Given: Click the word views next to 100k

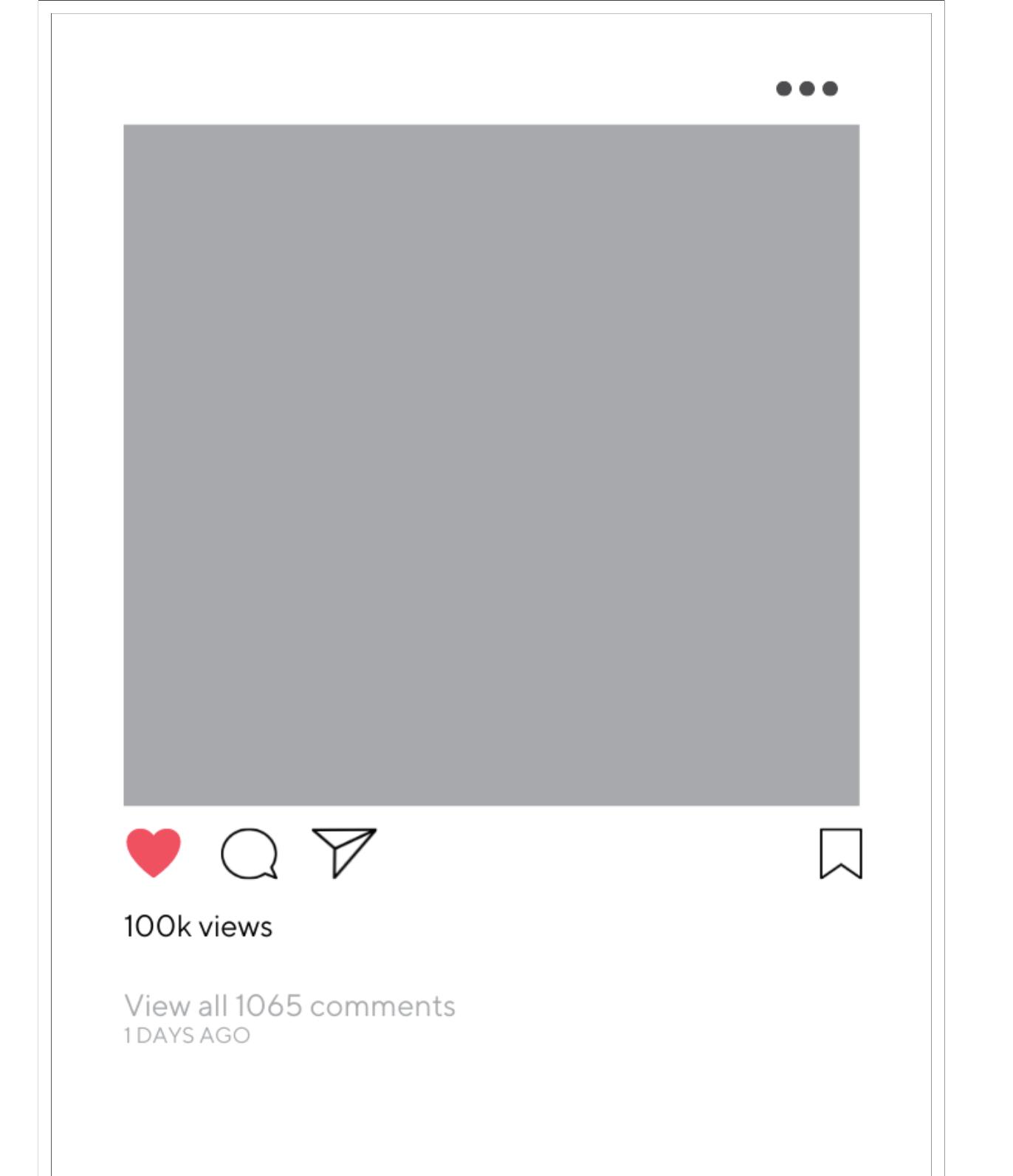Looking at the screenshot, I should pos(236,927).
